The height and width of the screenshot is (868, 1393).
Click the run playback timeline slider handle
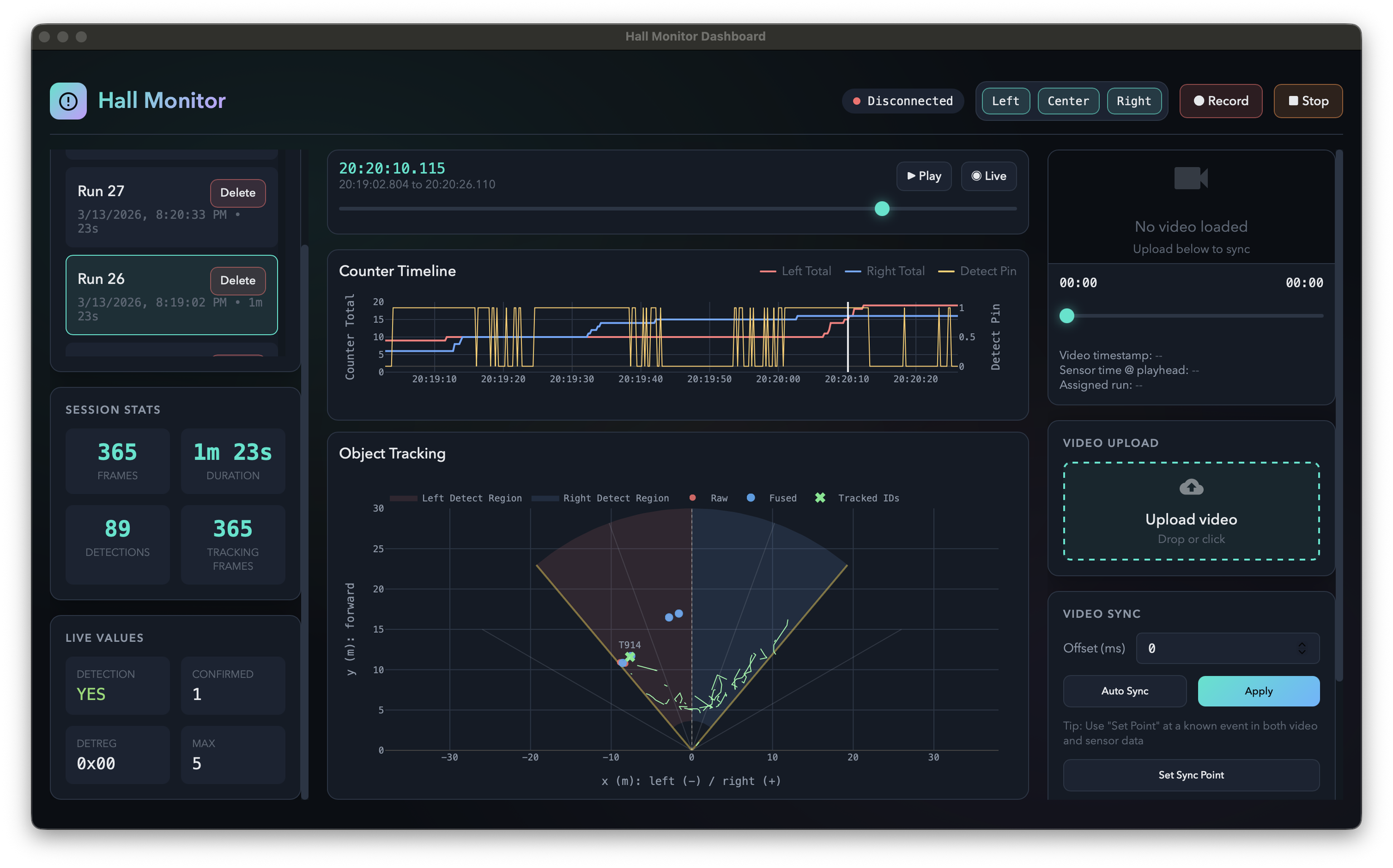882,208
